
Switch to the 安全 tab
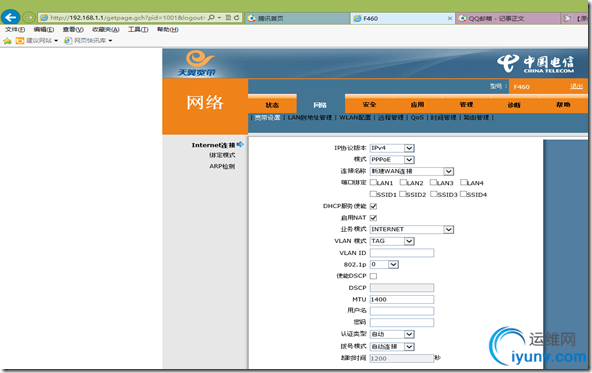click(369, 104)
